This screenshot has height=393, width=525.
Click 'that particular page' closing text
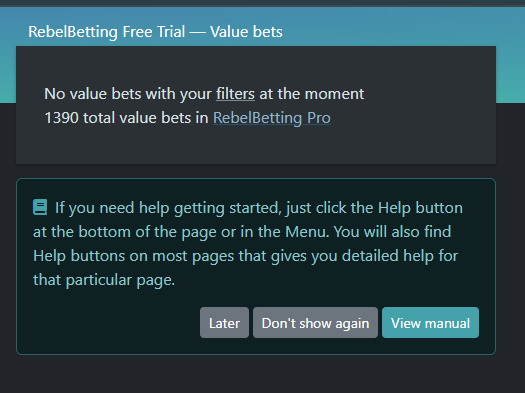tap(104, 280)
